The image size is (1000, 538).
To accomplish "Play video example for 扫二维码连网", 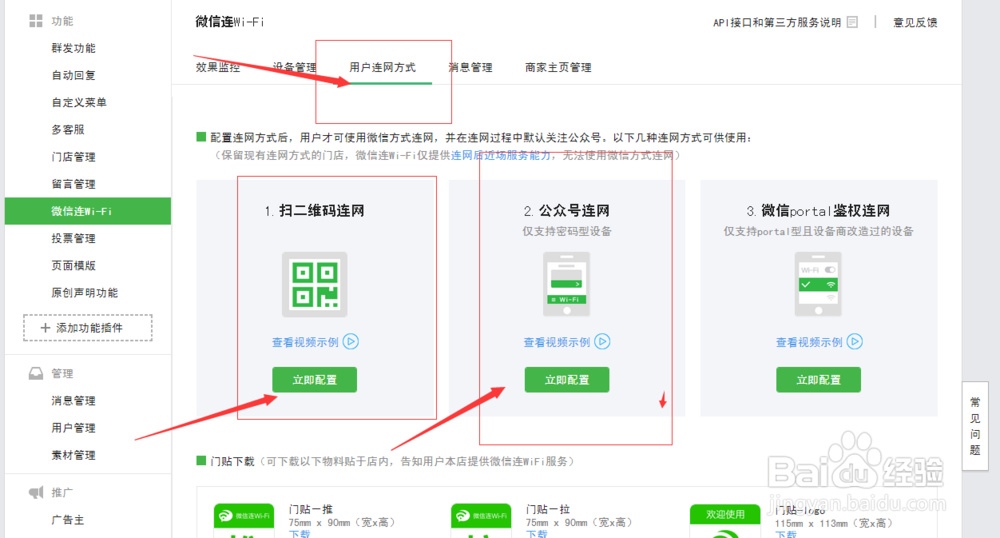I will (x=351, y=342).
